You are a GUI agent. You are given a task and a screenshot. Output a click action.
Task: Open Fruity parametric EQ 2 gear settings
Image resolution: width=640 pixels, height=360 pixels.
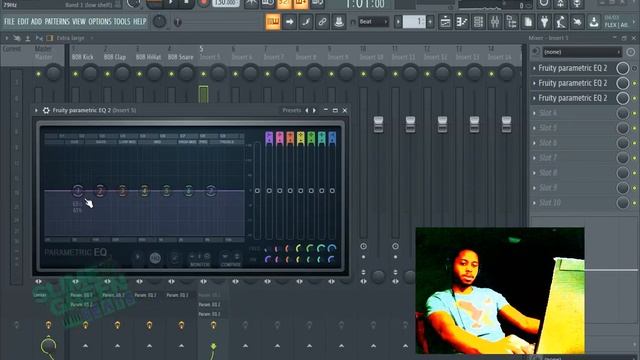(x=46, y=110)
